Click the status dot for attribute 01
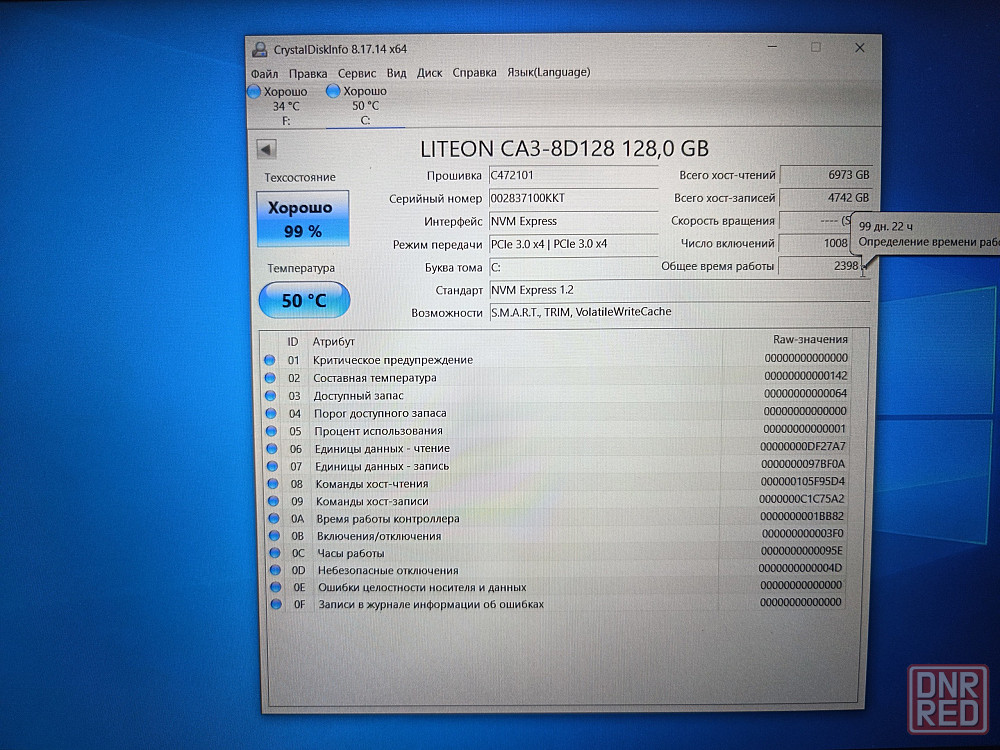 coord(270,360)
